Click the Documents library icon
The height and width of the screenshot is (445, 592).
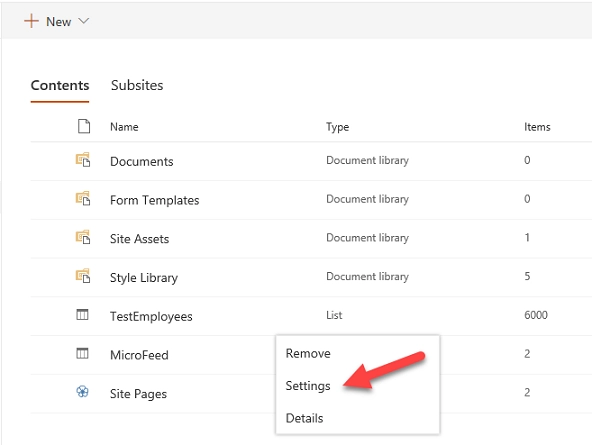[x=83, y=160]
